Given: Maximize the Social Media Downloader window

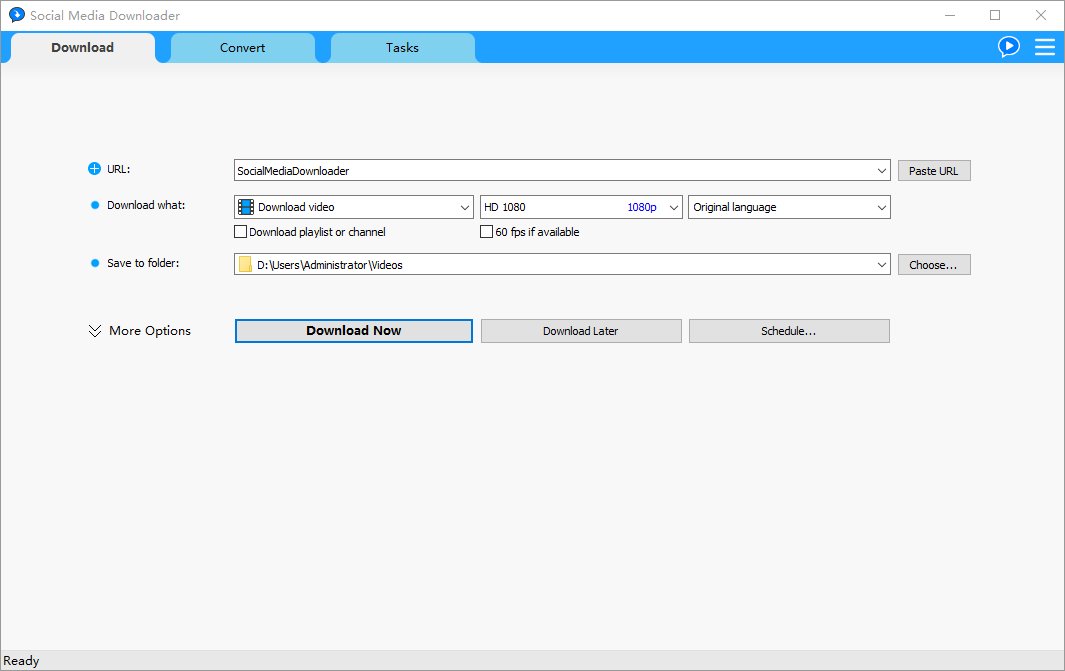Looking at the screenshot, I should point(995,15).
